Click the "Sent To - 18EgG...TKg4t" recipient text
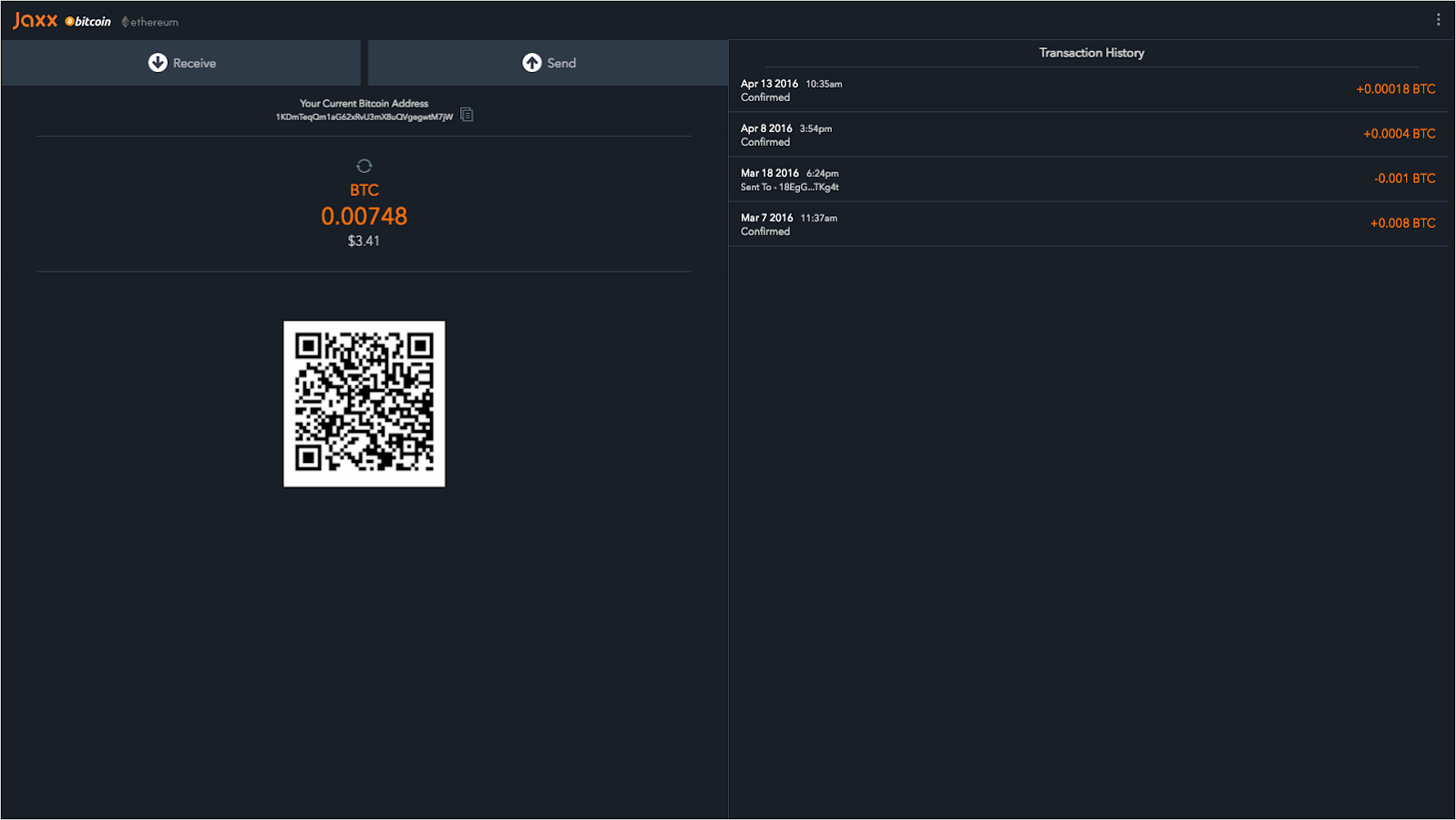 (790, 187)
